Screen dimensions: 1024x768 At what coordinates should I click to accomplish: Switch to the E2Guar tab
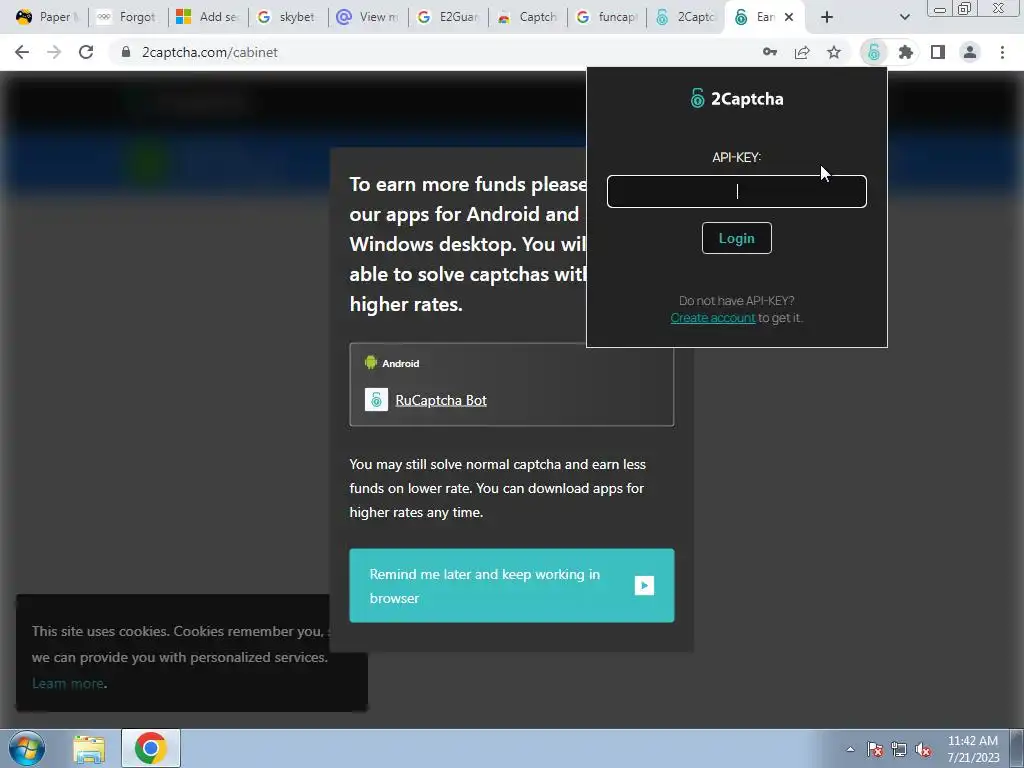[448, 17]
